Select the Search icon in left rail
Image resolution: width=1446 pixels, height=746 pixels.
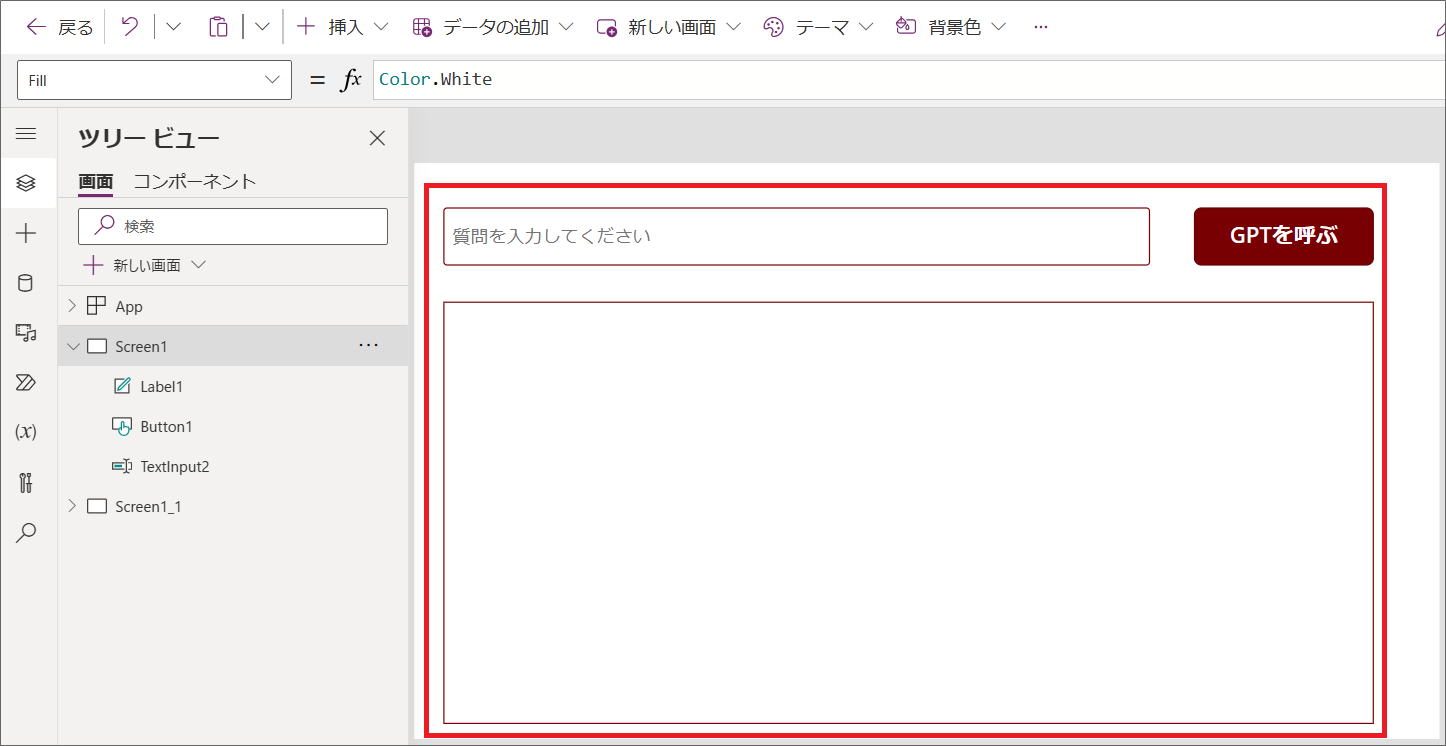28,532
